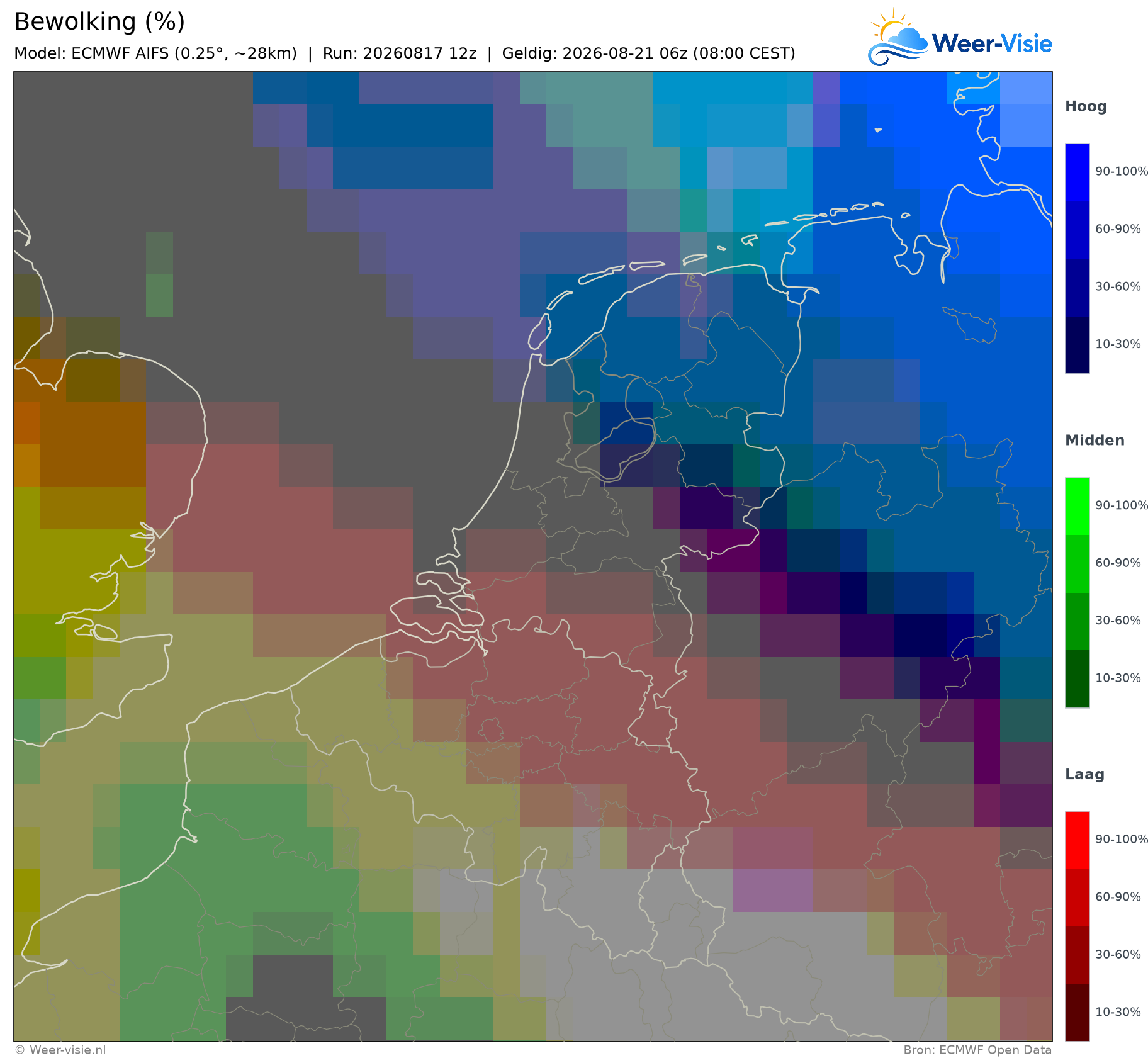This screenshot has height=1058, width=1148.
Task: Click the Bewolking (%) chart title
Action: [x=99, y=22]
